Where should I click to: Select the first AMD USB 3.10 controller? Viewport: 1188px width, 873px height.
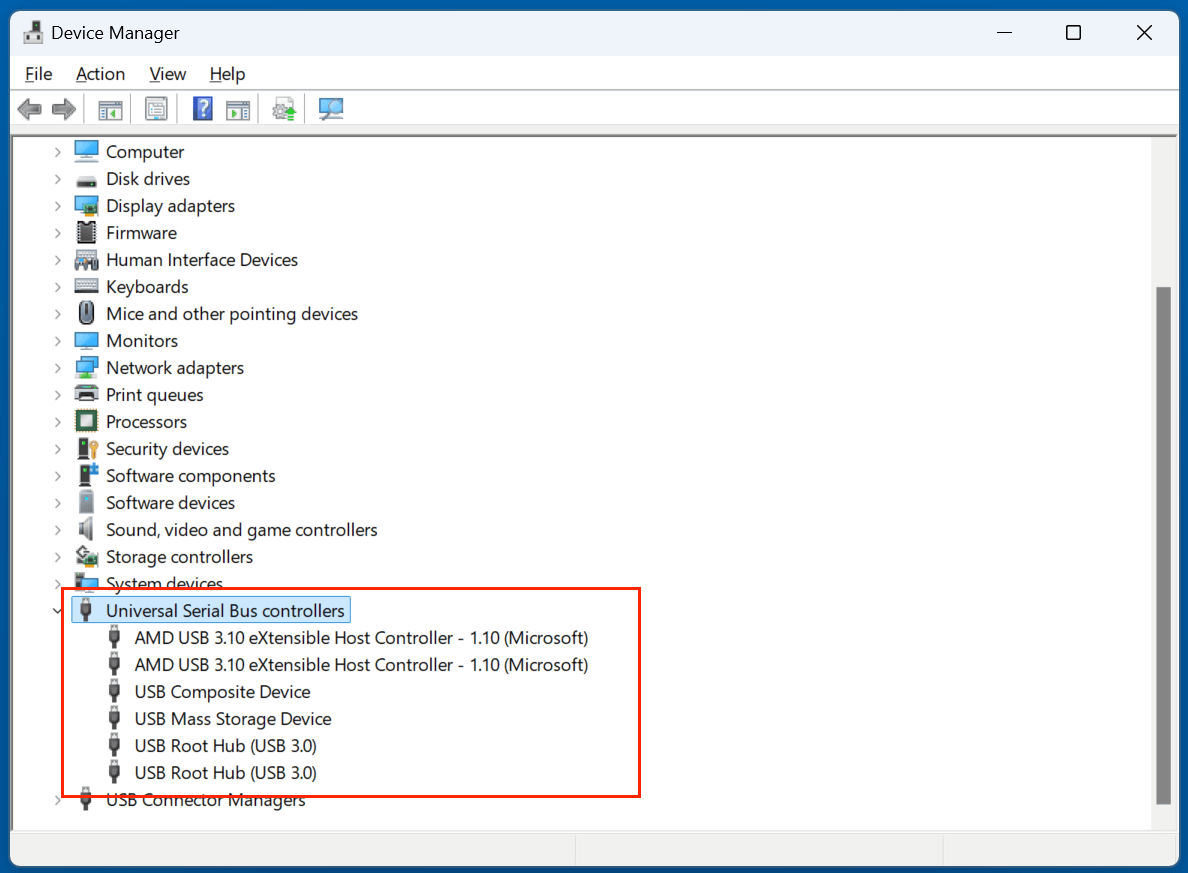click(361, 637)
